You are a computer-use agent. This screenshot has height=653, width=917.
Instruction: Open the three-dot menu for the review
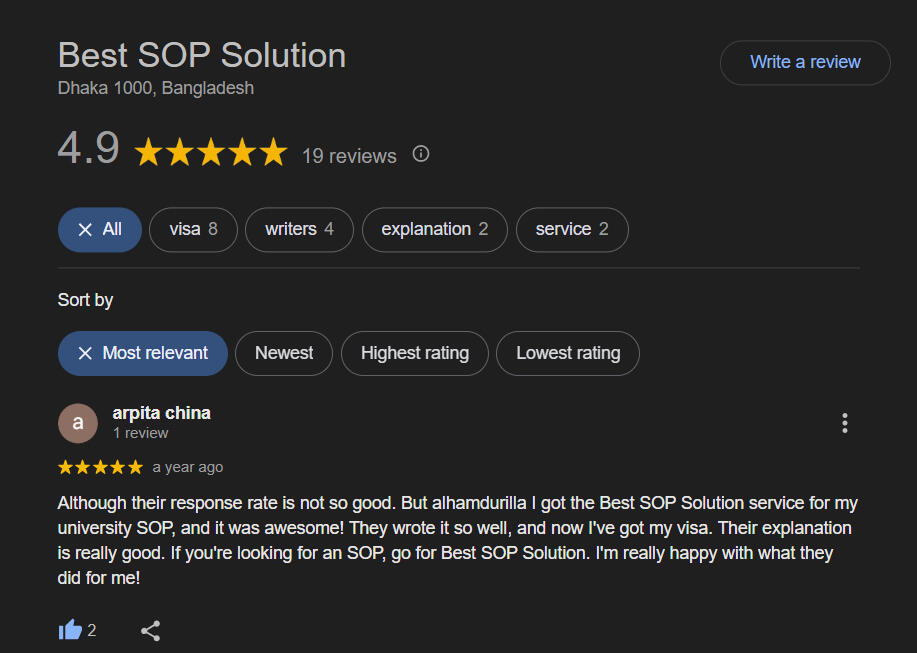[x=845, y=423]
